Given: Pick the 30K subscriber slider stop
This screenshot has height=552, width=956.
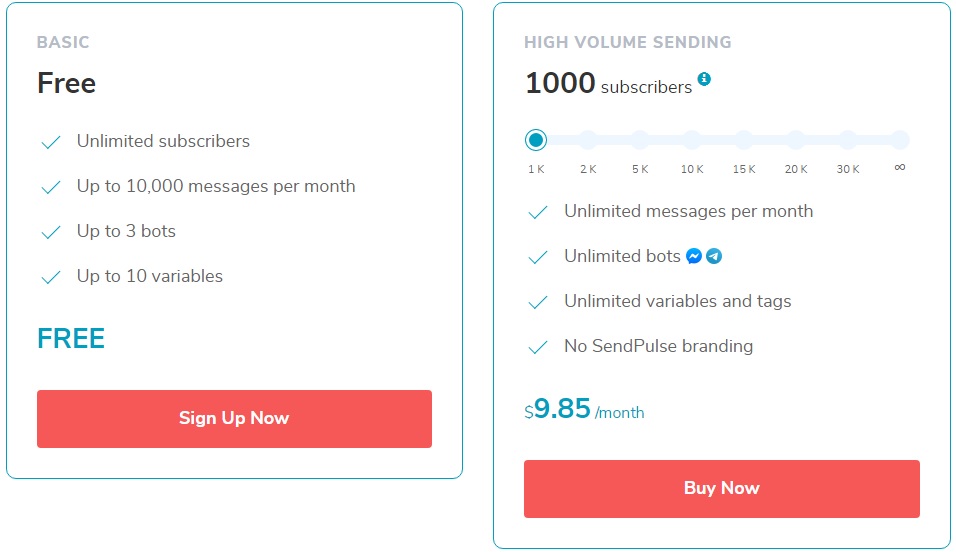Looking at the screenshot, I should point(847,140).
